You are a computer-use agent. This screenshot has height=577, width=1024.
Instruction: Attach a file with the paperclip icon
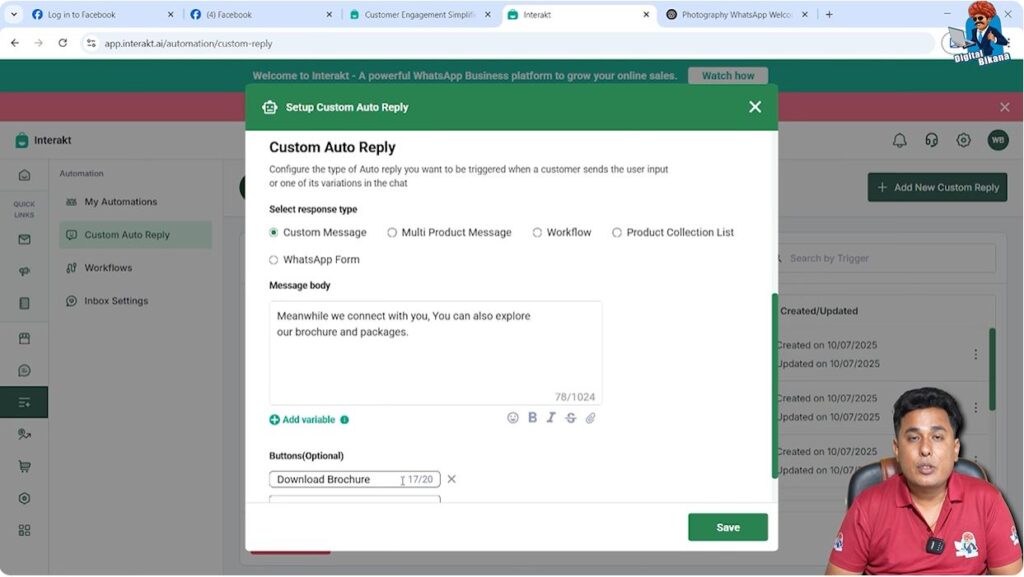[590, 418]
